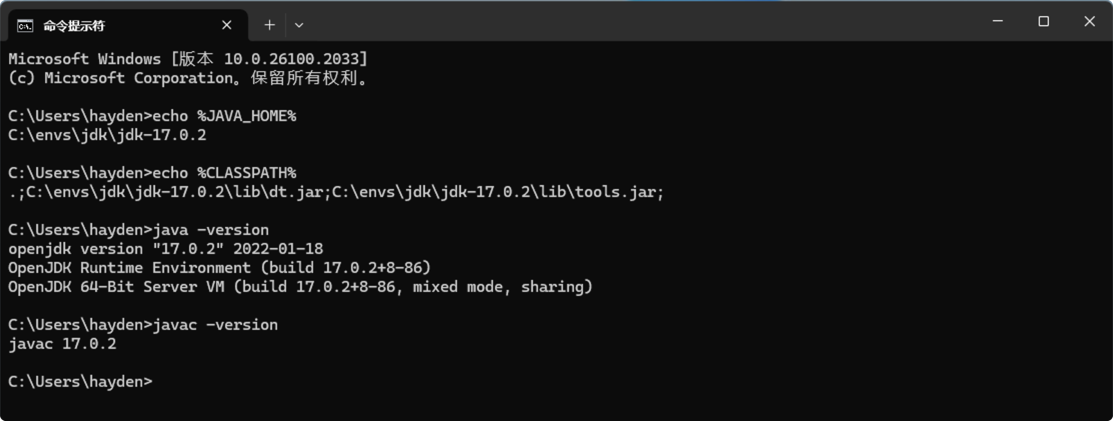Close the terminal window

pos(1089,21)
